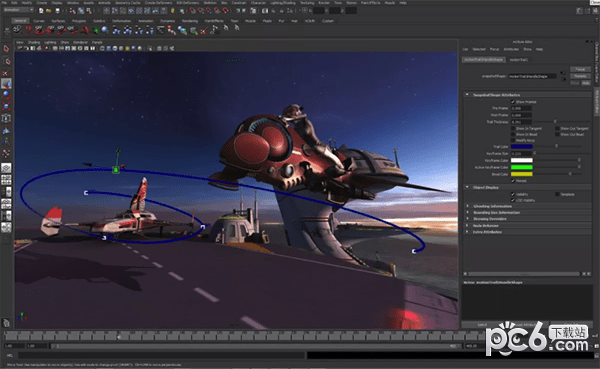Screen dimensions: 600x369
Task: Click the green Active Keyframe Color swatch
Action: (522, 167)
